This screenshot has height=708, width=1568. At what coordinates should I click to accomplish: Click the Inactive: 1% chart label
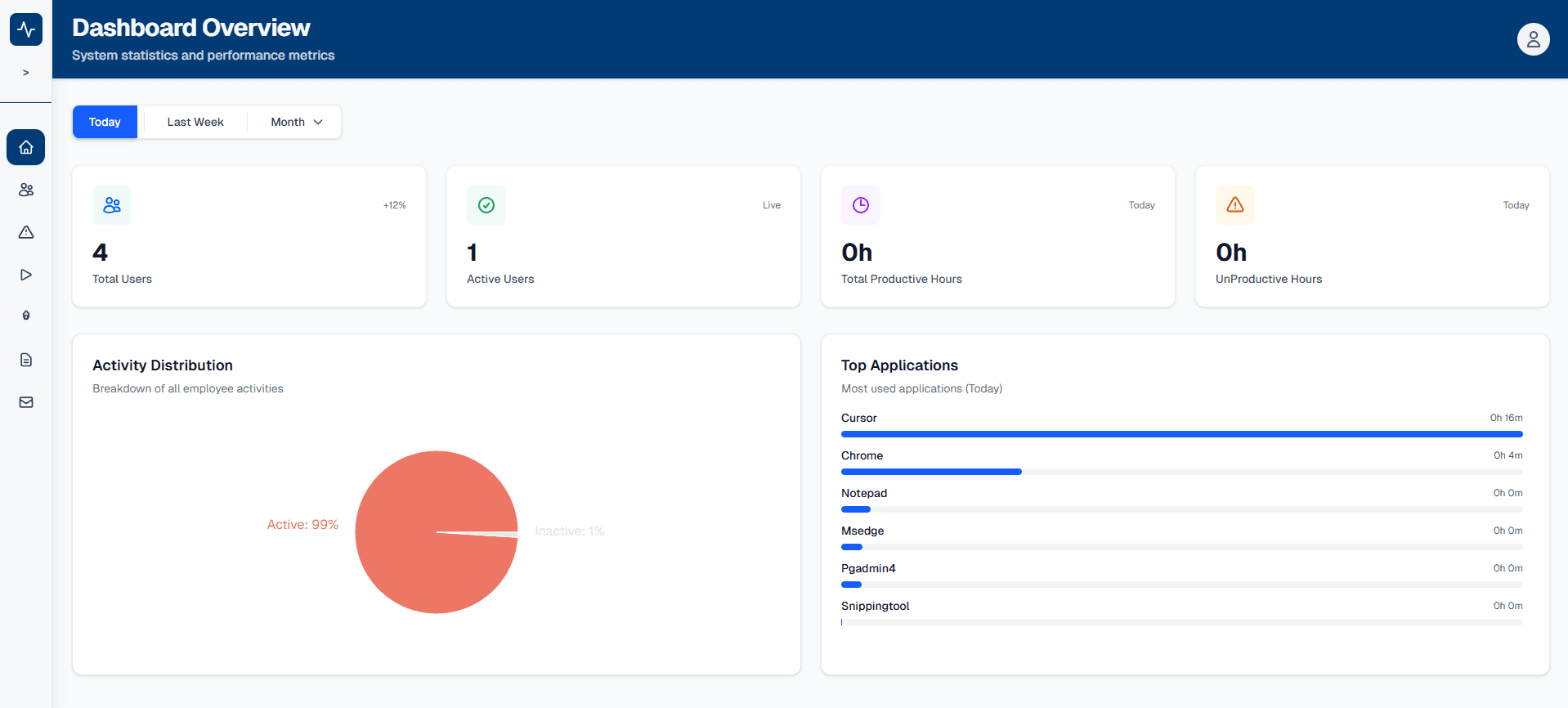pos(570,531)
